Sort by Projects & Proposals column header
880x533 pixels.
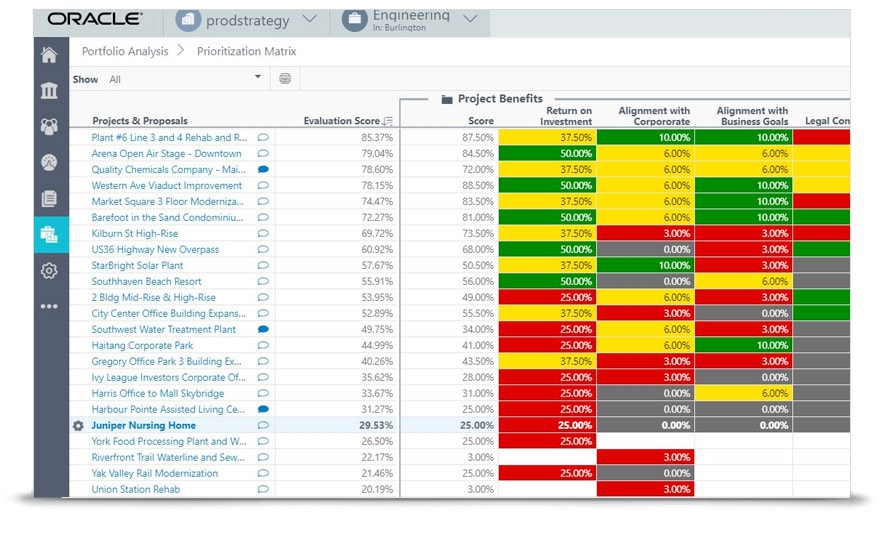[140, 121]
